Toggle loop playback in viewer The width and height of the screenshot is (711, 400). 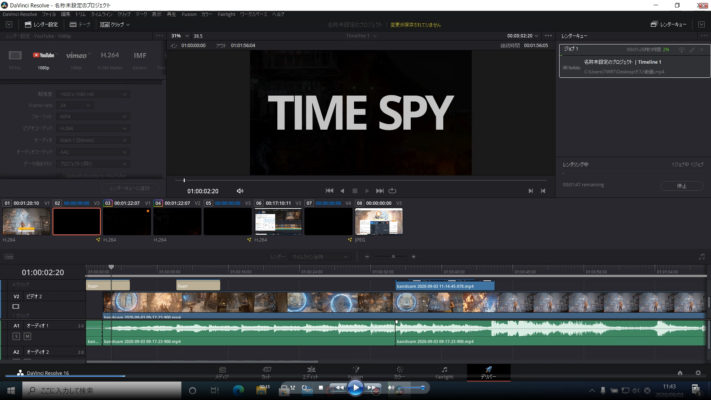point(393,190)
